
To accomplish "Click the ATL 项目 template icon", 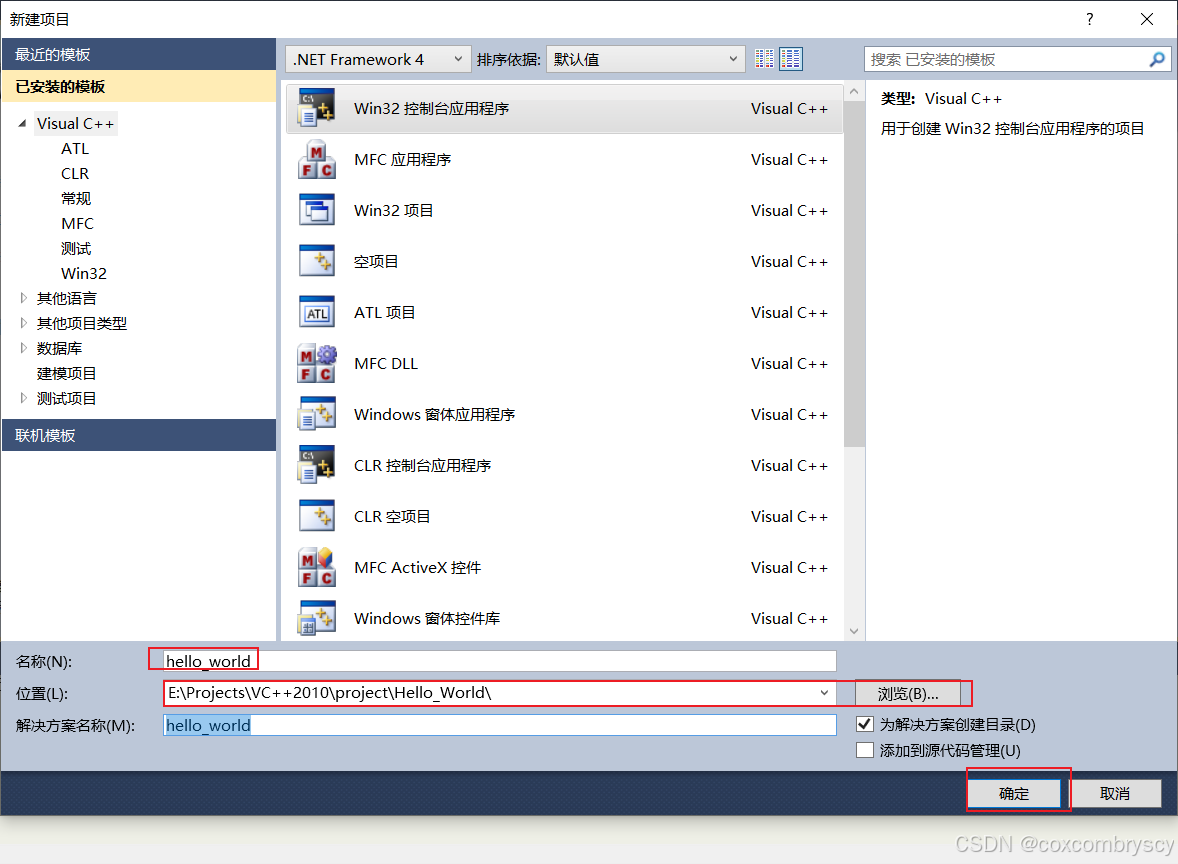I will pos(316,313).
